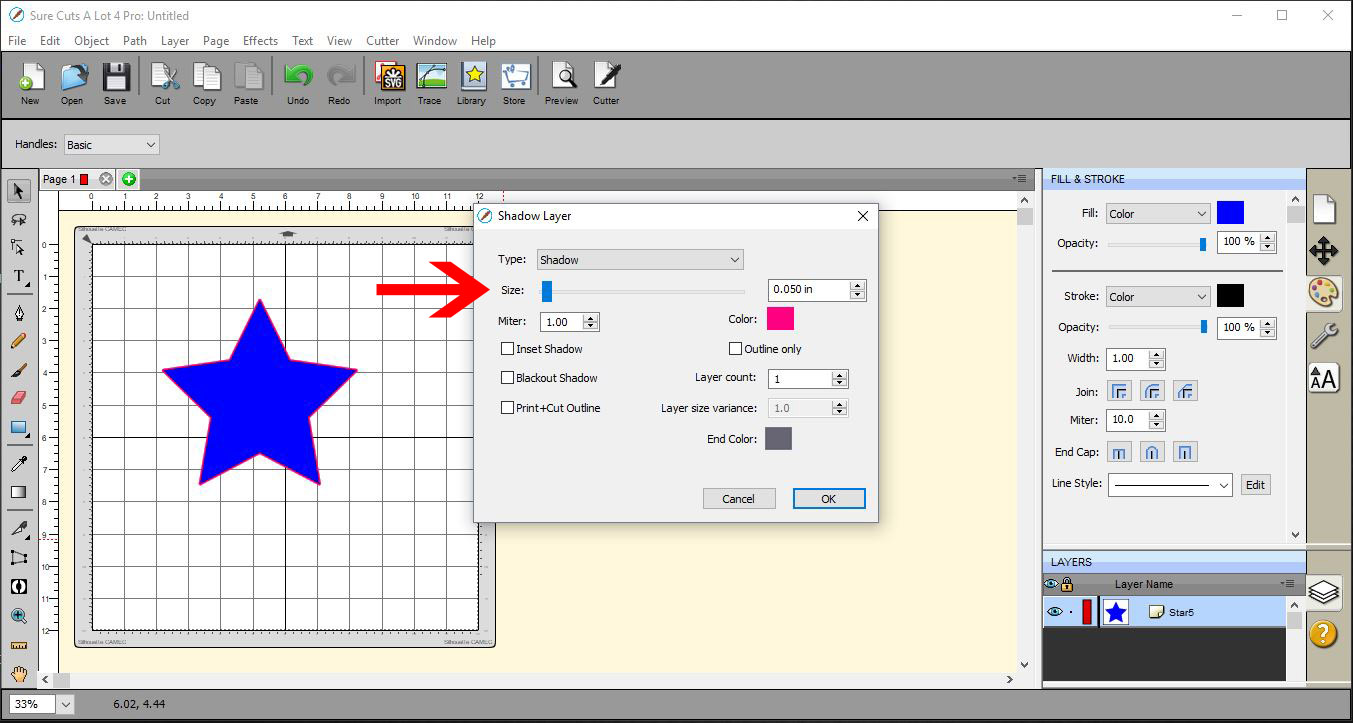Open the Fill & Stroke palette tab icon

pos(1323,292)
